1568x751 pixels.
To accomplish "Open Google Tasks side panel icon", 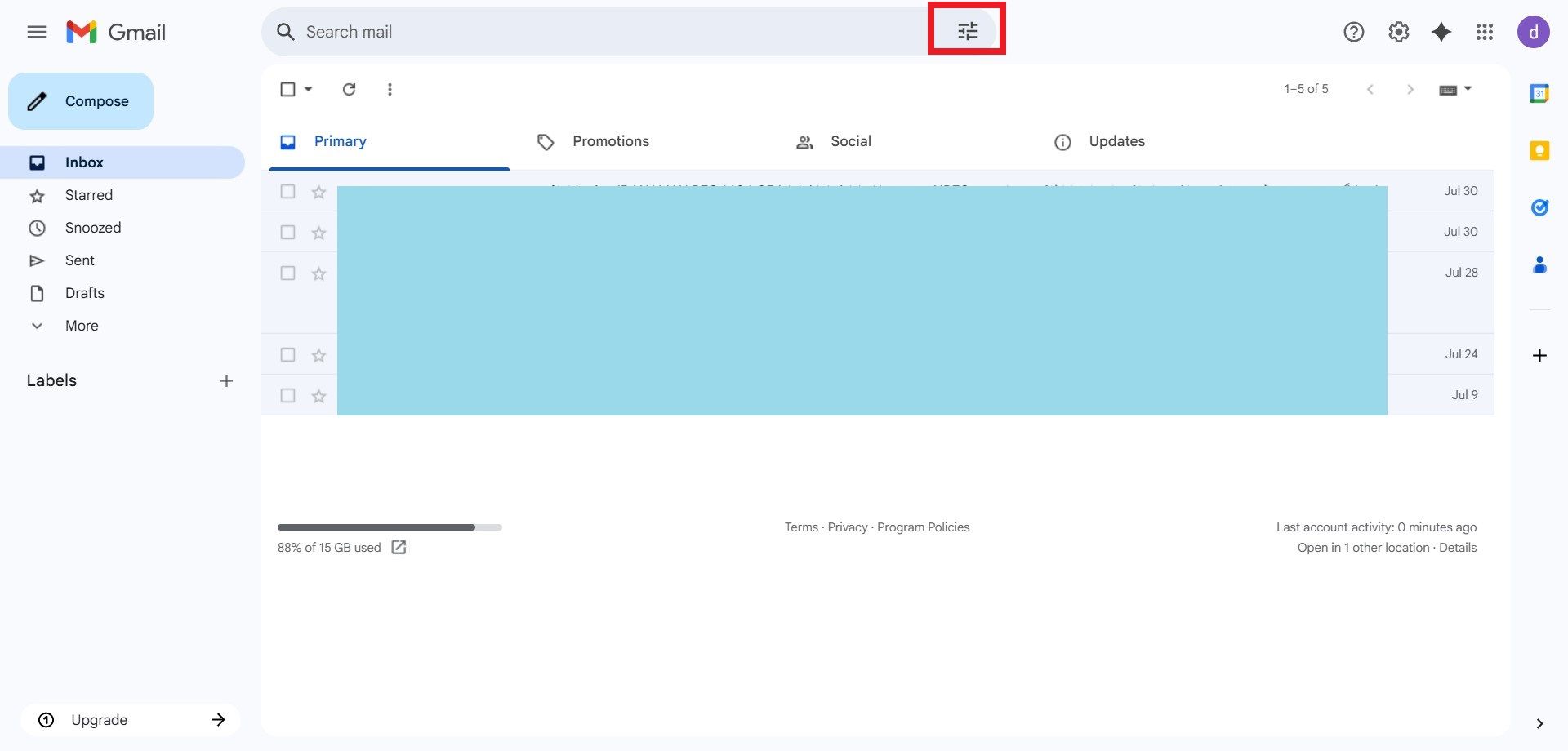I will tap(1539, 208).
